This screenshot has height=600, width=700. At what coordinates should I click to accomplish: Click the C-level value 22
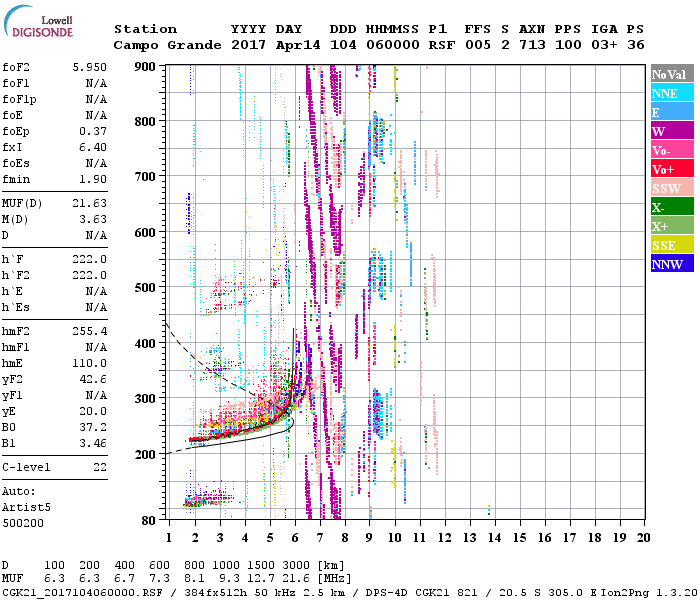[x=100, y=467]
